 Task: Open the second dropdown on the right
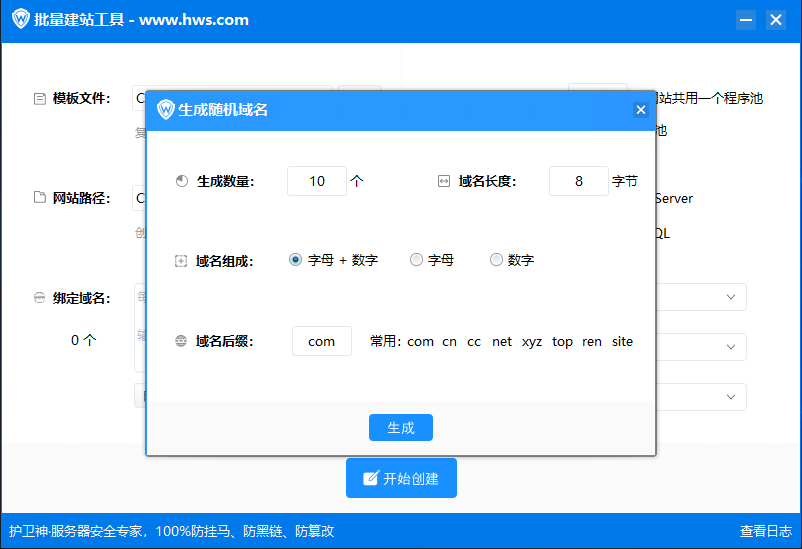[730, 347]
